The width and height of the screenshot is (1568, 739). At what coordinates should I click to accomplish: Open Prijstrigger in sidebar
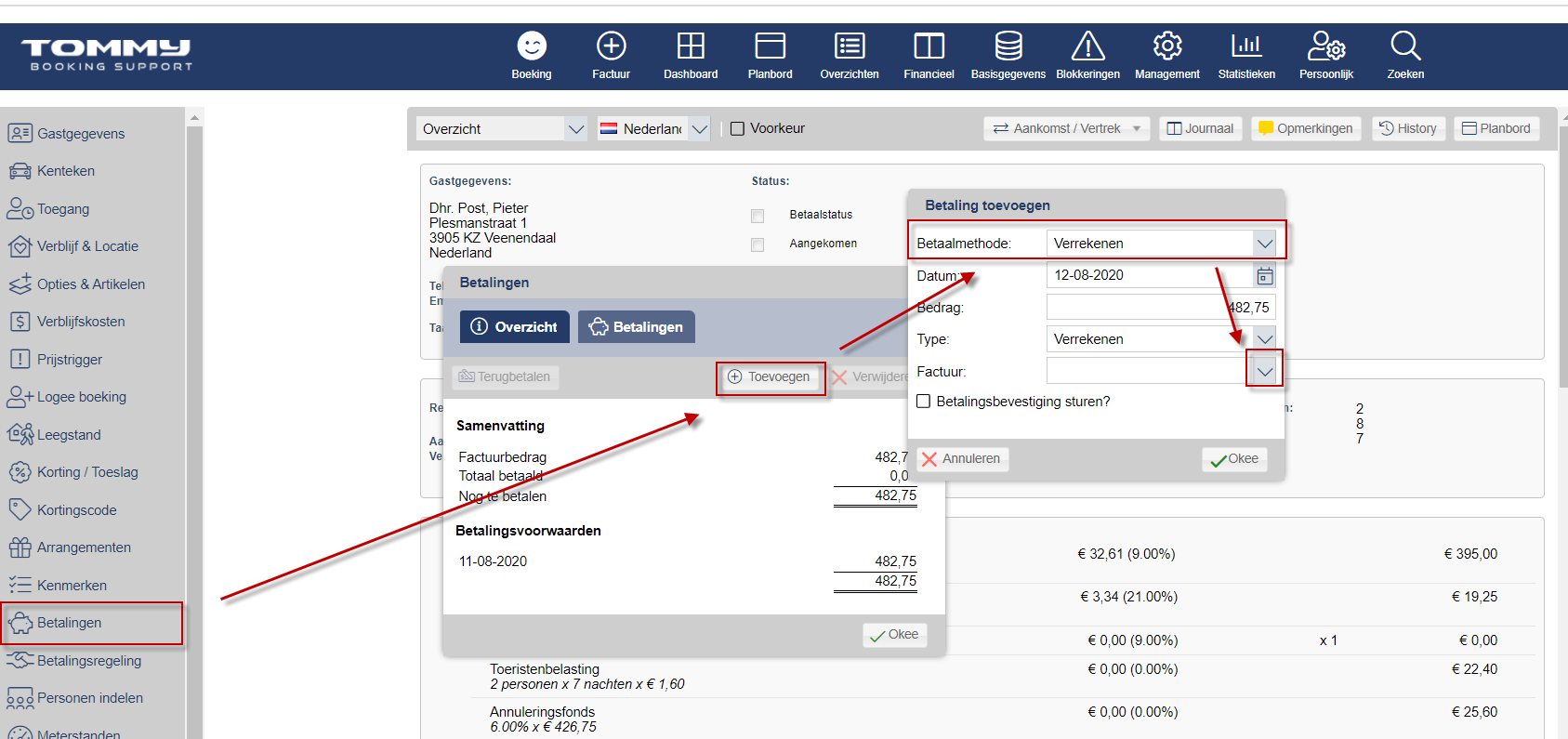point(70,360)
